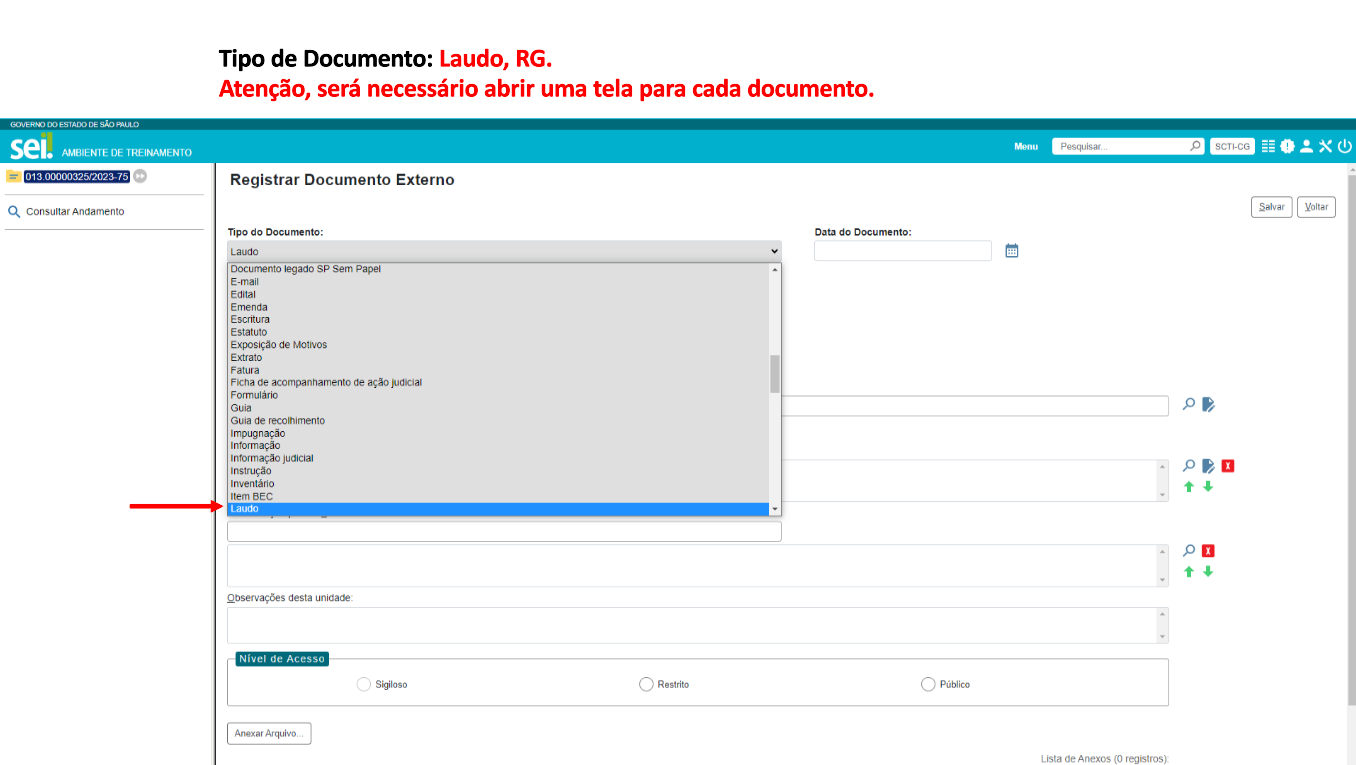Choose 'Ficha de acompanhamento de ação judicial'

pyautogui.click(x=498, y=382)
